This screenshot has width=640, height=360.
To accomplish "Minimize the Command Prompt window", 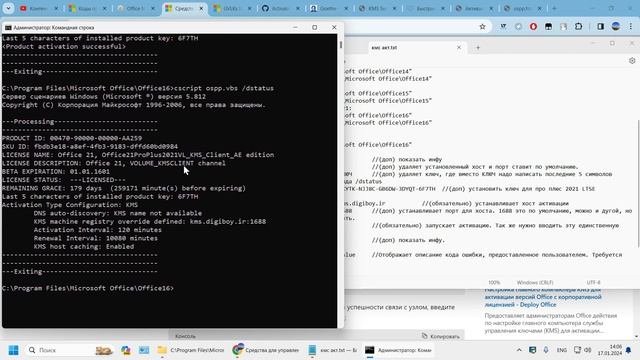I will (x=295, y=27).
